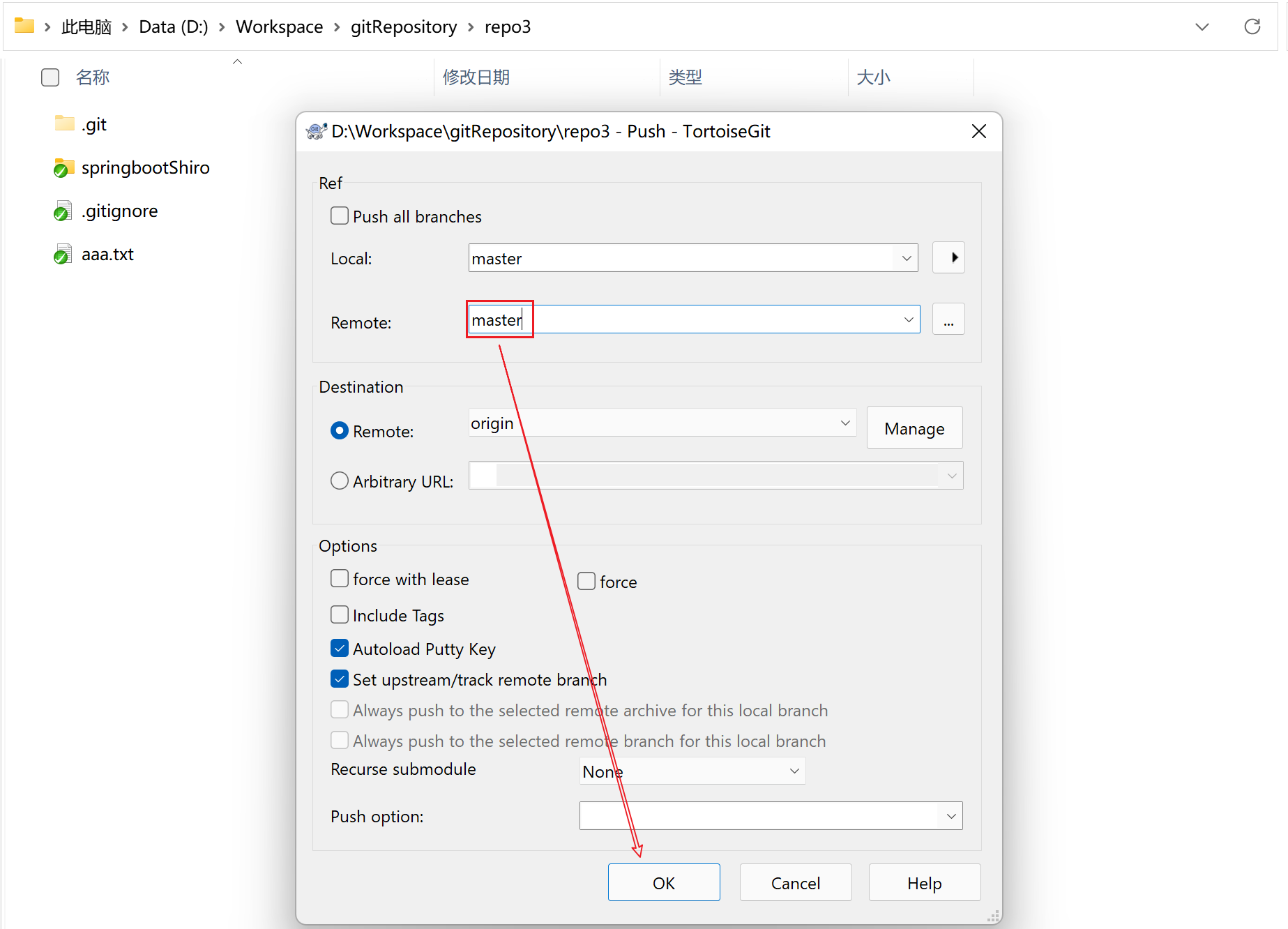Enable Push all branches checkbox
This screenshot has width=1288, height=929.
coord(340,216)
